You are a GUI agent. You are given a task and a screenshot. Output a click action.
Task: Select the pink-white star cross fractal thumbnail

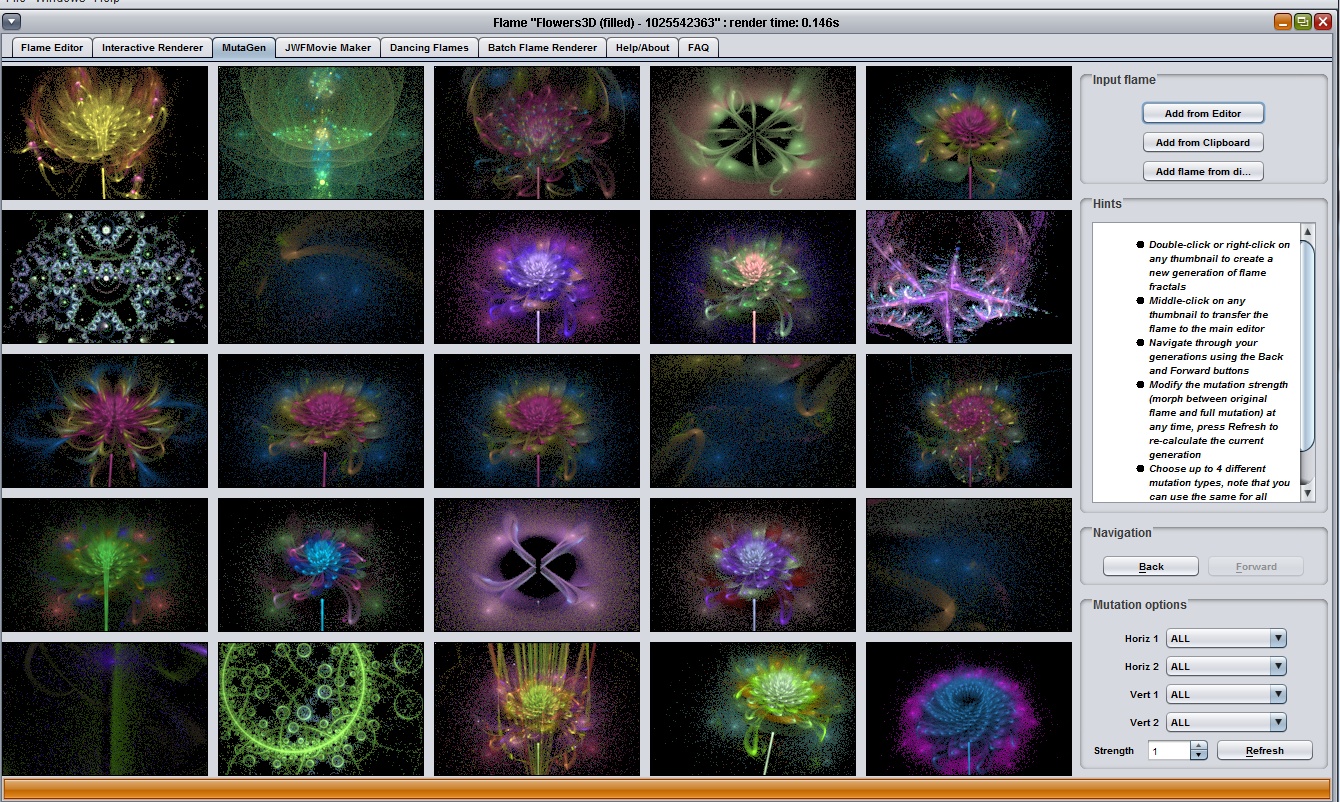tap(969, 277)
